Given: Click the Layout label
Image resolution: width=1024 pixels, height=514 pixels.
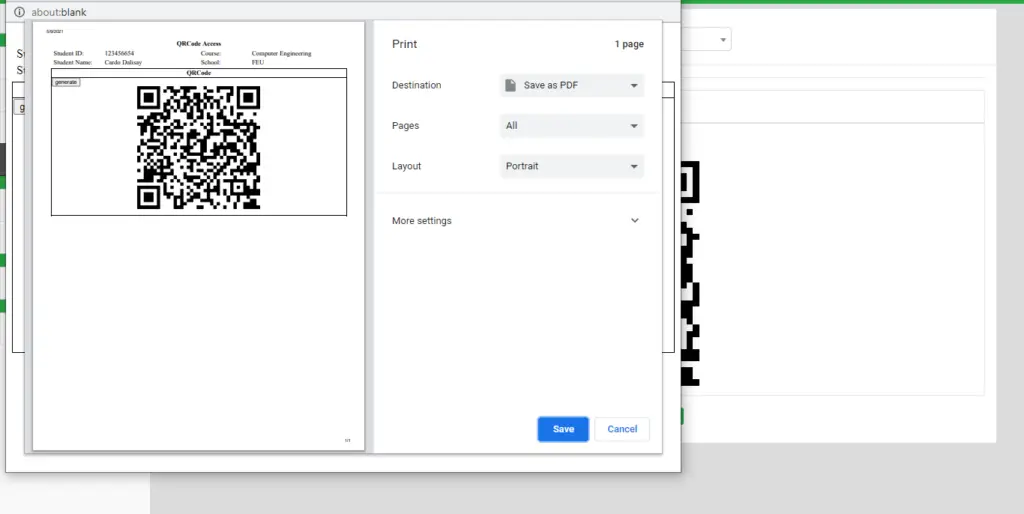Looking at the screenshot, I should pos(407,166).
